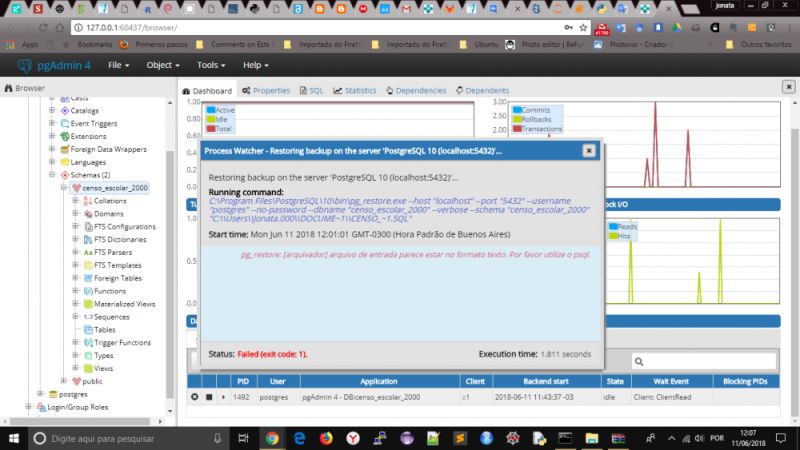Expand the Login/Group Roles node

29,407
